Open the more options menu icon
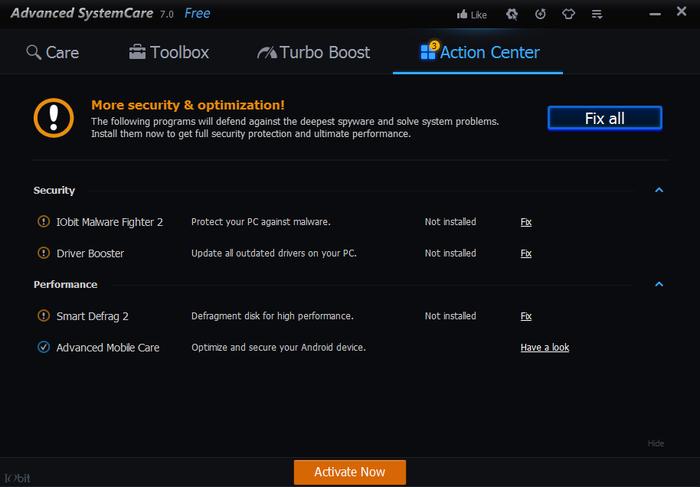 click(597, 15)
